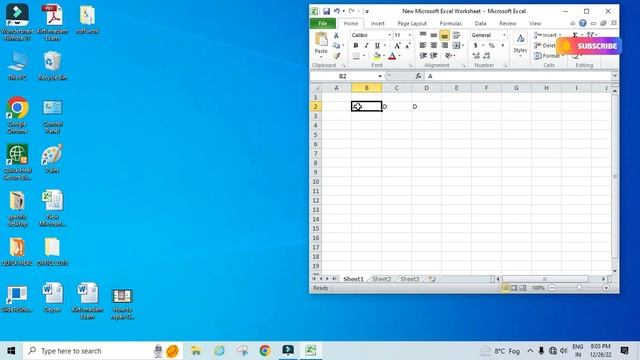Screen dimensions: 640x360
Task: Open the borders dropdown arrow
Action: 364,56
